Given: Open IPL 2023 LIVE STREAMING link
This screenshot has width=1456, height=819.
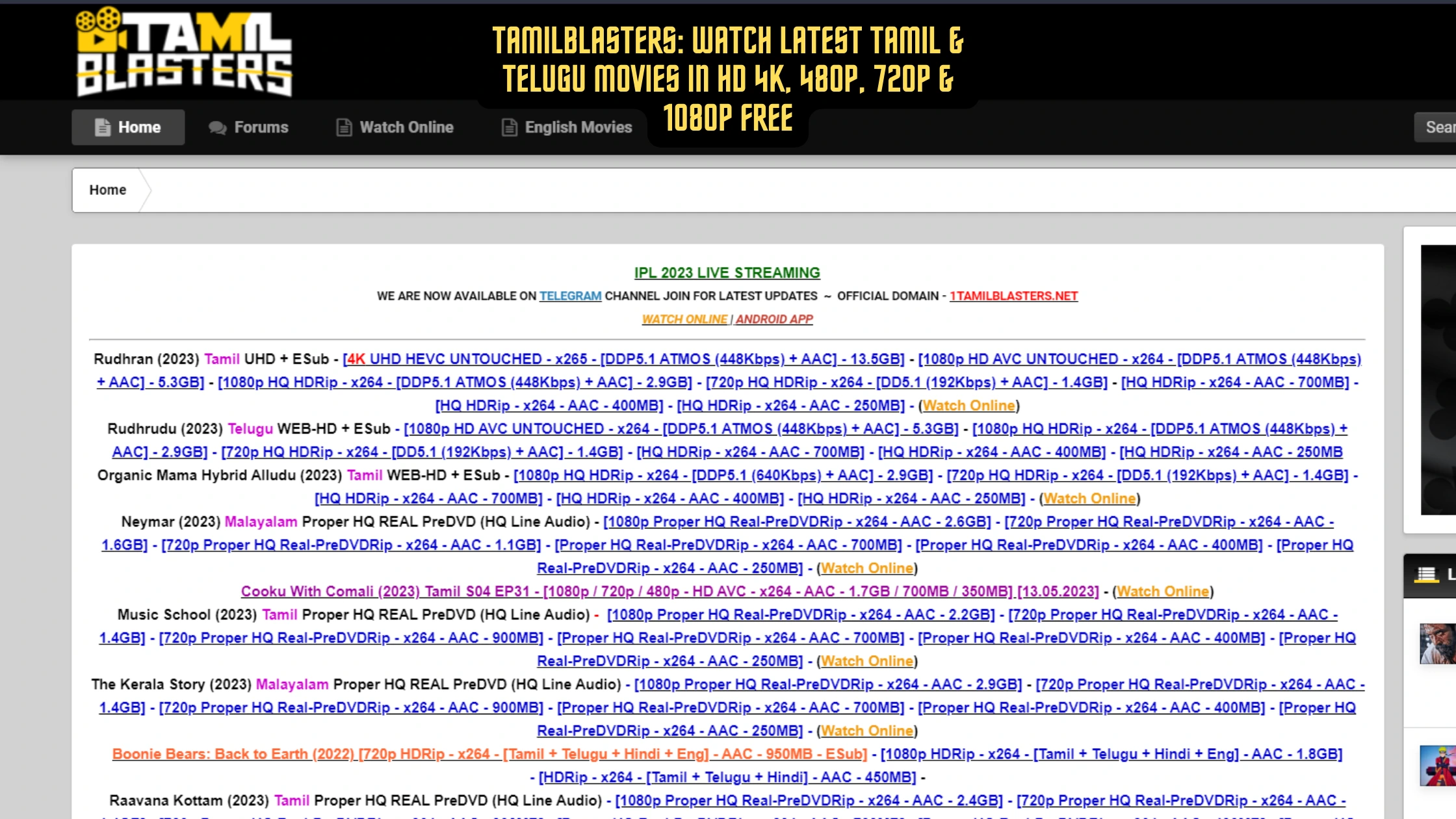Looking at the screenshot, I should [727, 273].
